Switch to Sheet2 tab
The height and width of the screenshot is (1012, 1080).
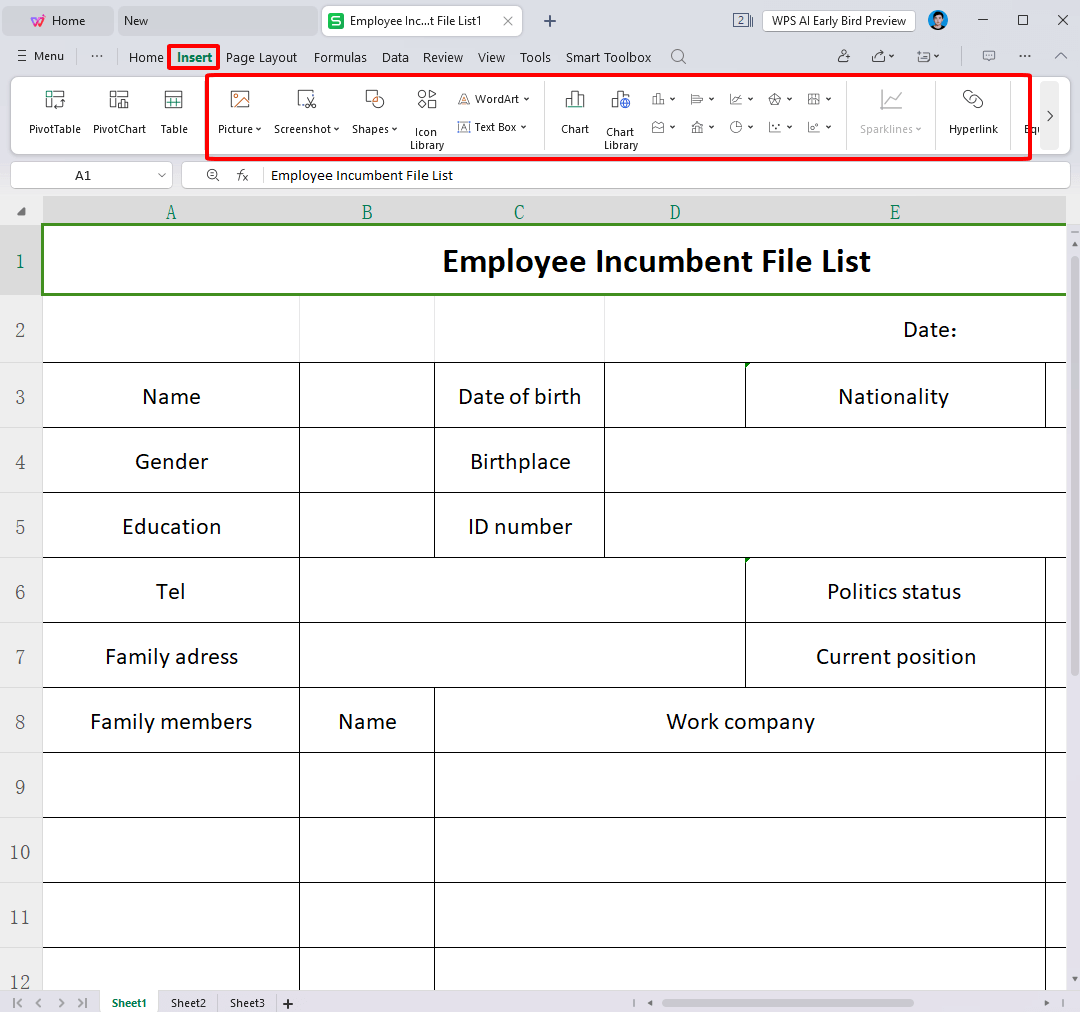point(188,1003)
